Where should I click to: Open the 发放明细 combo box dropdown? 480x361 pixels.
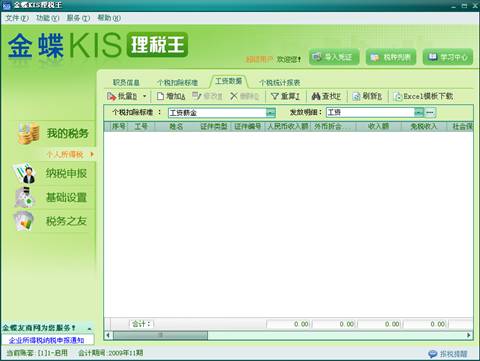click(419, 112)
